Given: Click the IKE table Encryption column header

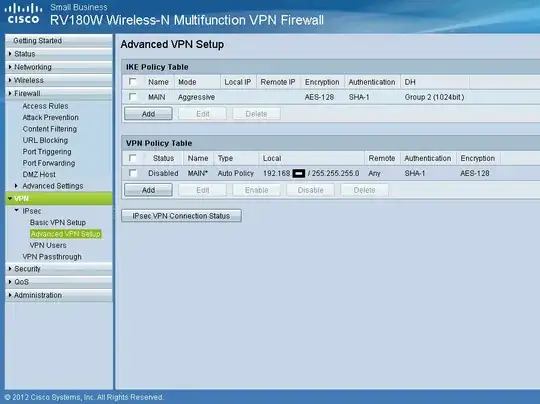Looking at the screenshot, I should click(322, 82).
